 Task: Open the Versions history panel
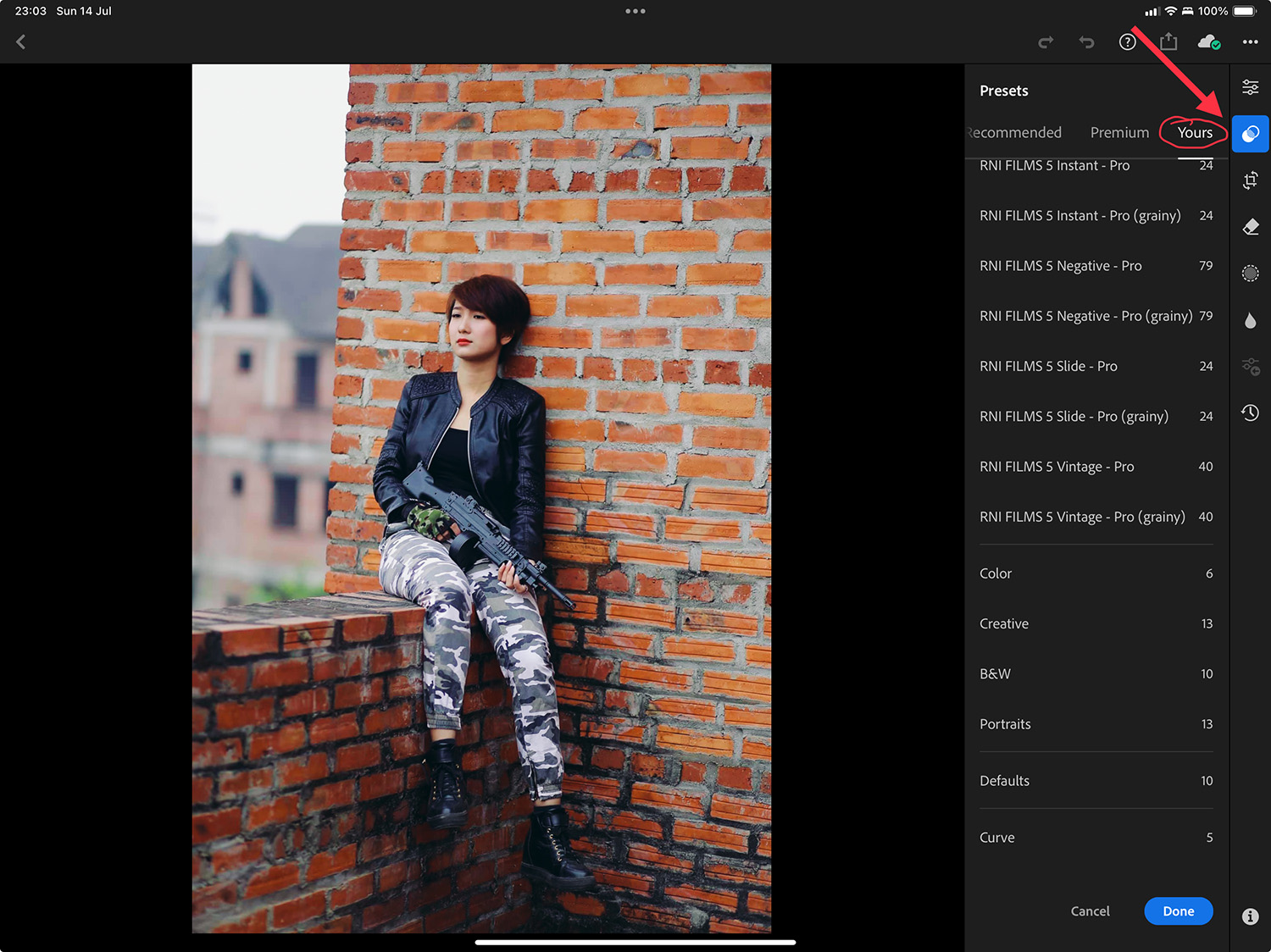pyautogui.click(x=1250, y=413)
